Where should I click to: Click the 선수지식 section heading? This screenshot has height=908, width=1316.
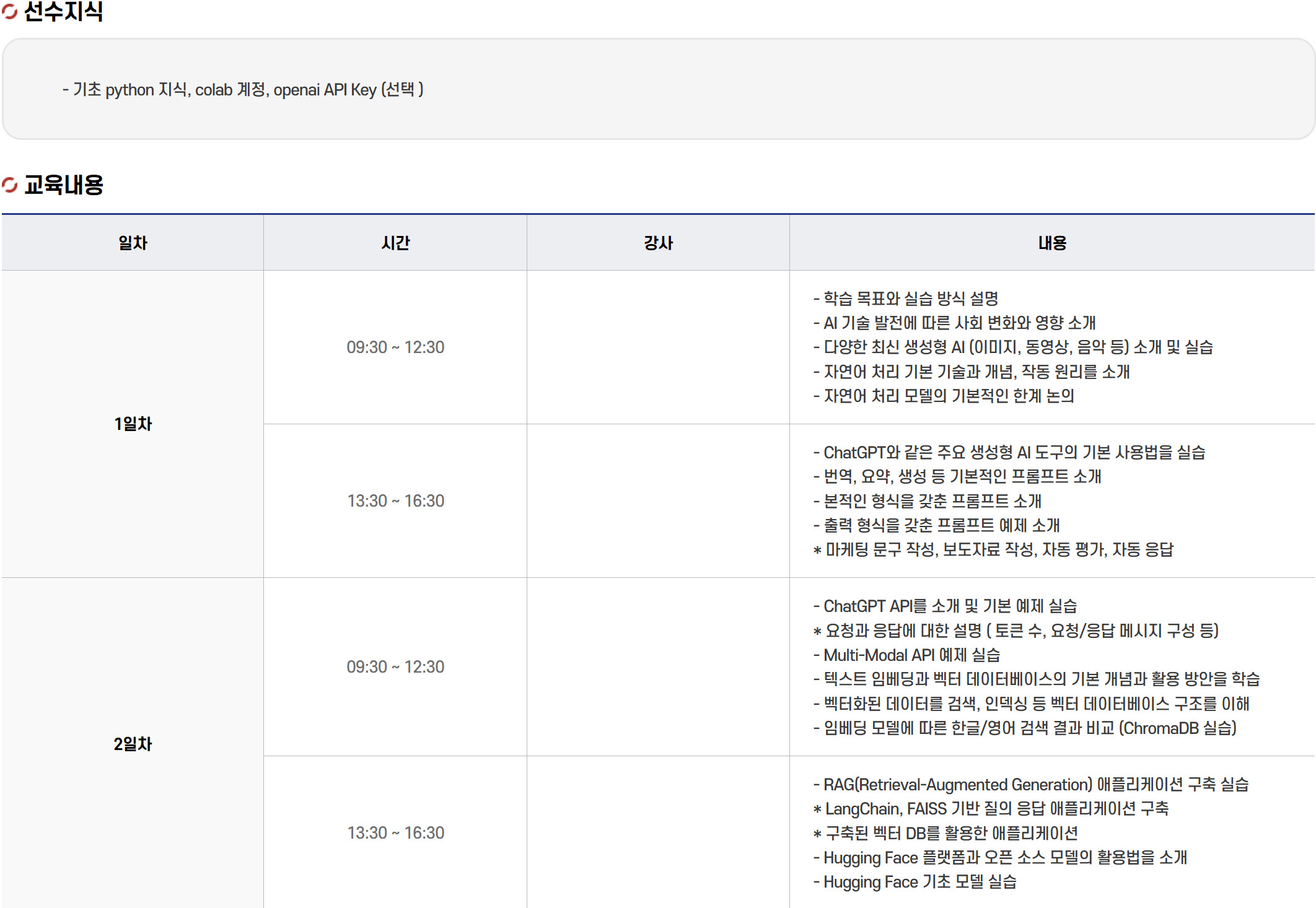coord(63,11)
